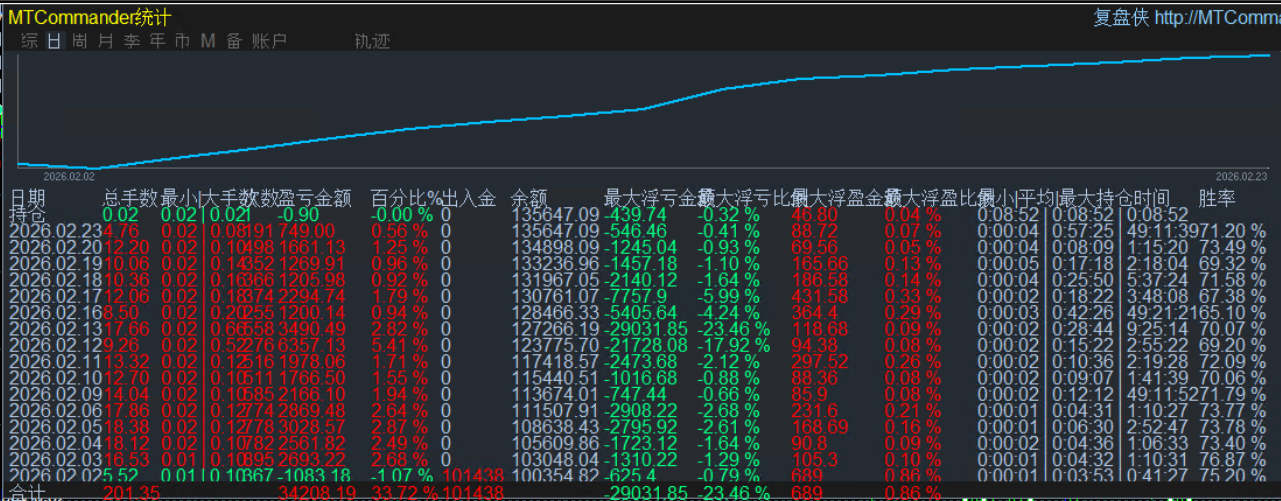
Task: Click balance value 133236.96
Action: (555, 263)
